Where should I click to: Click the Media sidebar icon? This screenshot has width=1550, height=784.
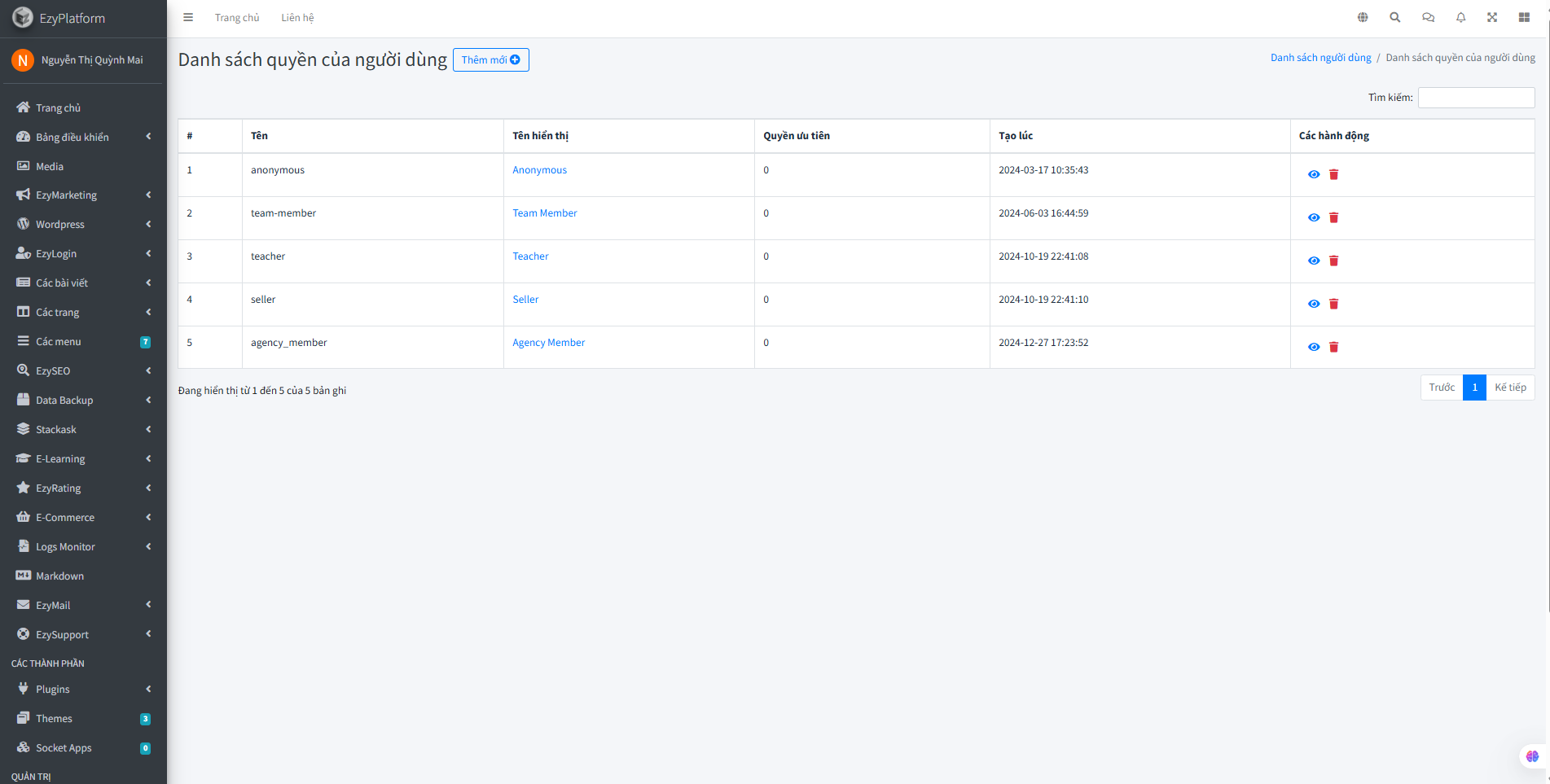(24, 166)
